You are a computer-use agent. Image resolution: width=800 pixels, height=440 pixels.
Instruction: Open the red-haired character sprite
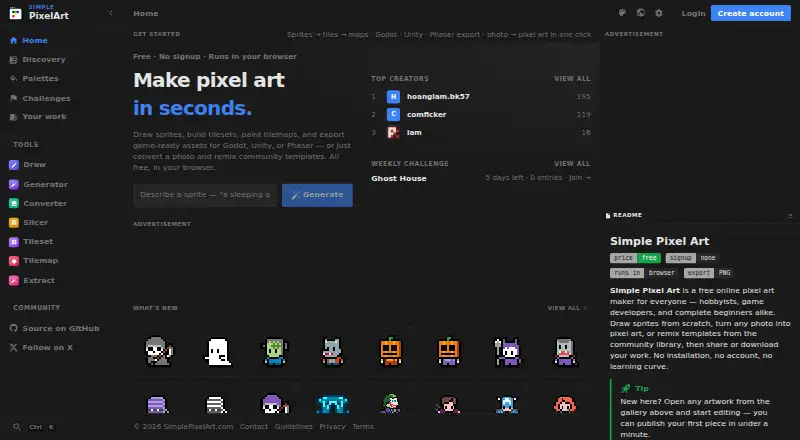pos(565,405)
